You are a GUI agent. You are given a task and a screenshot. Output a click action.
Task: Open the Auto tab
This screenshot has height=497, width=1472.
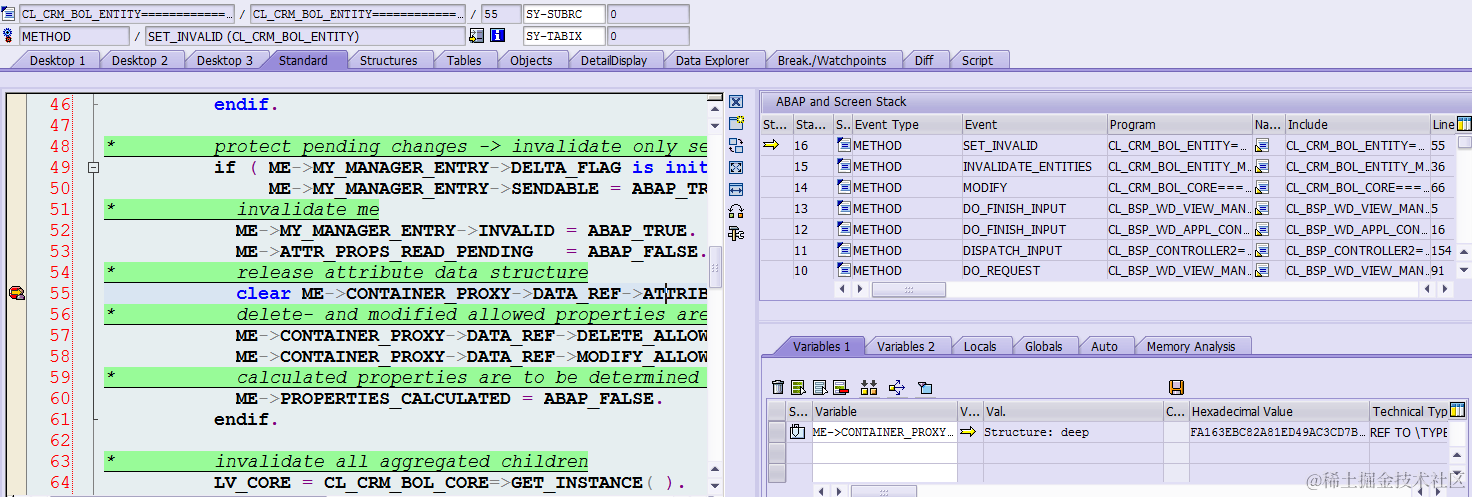coord(1104,346)
